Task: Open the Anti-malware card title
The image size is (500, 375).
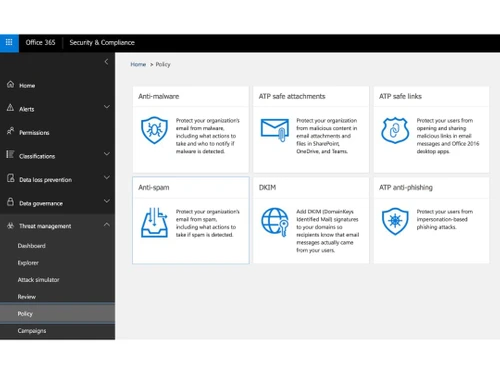Action: coord(159,96)
